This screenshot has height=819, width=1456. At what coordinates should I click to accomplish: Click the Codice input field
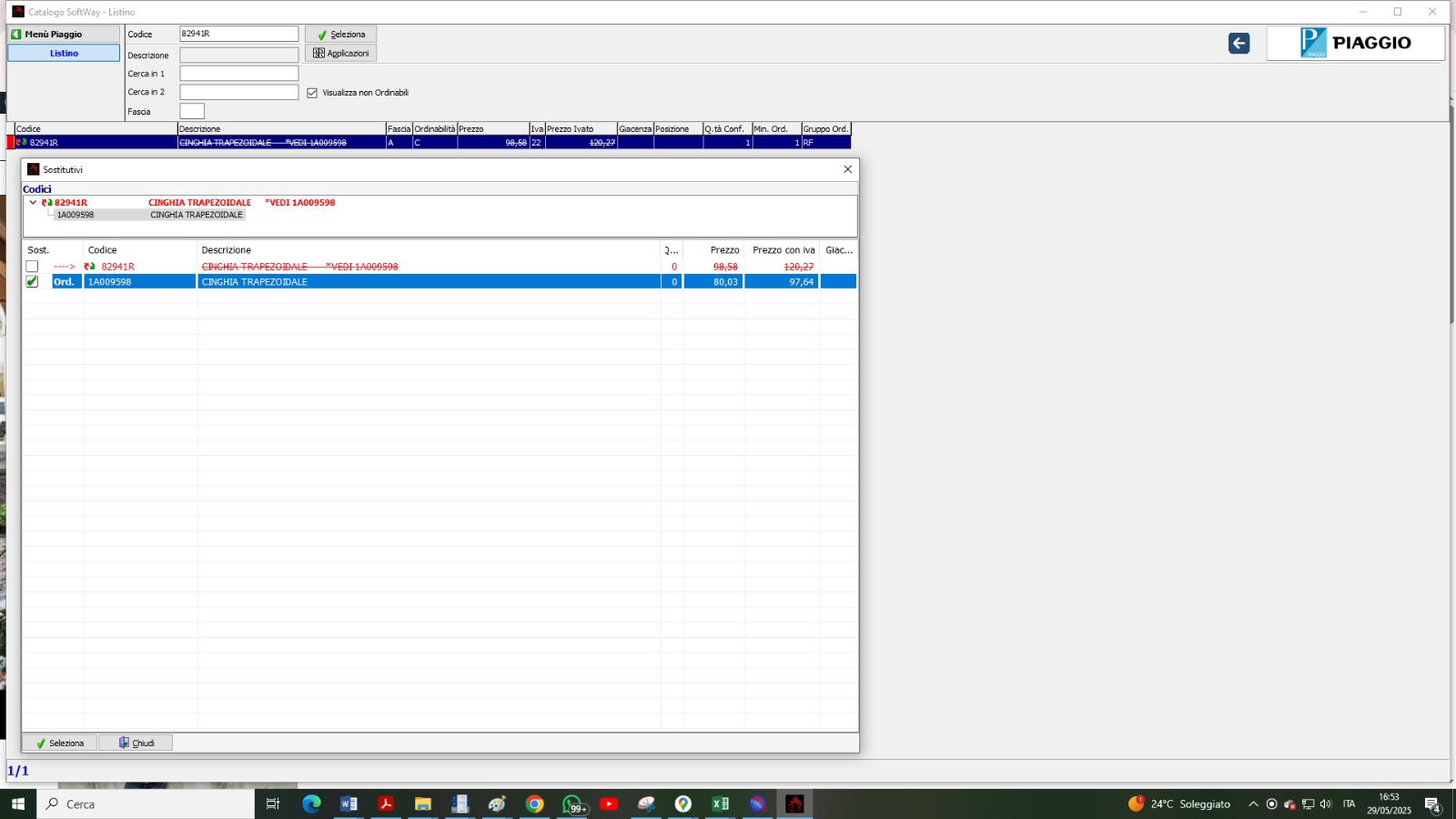tap(238, 34)
